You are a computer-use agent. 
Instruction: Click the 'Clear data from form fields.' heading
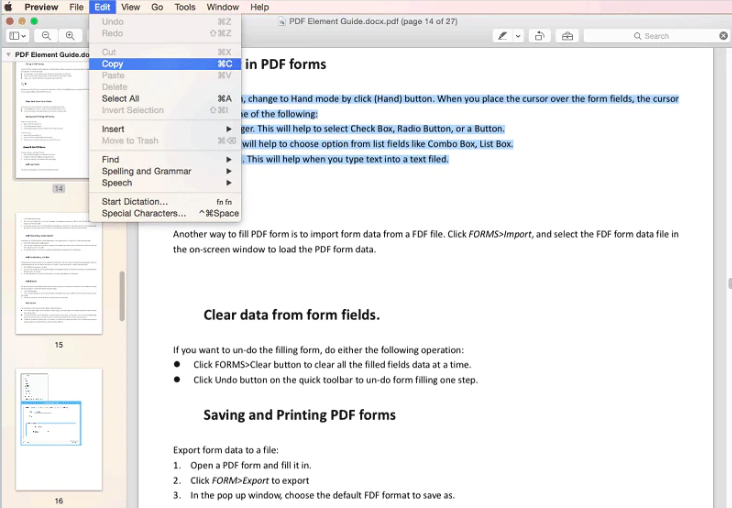pyautogui.click(x=292, y=315)
